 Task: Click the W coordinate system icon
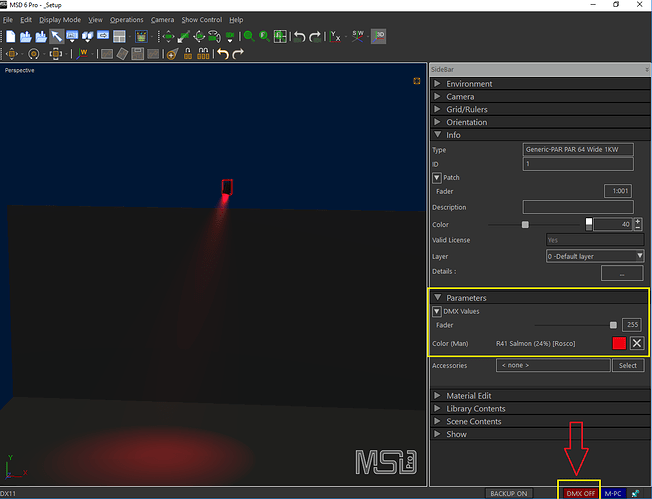(82, 54)
